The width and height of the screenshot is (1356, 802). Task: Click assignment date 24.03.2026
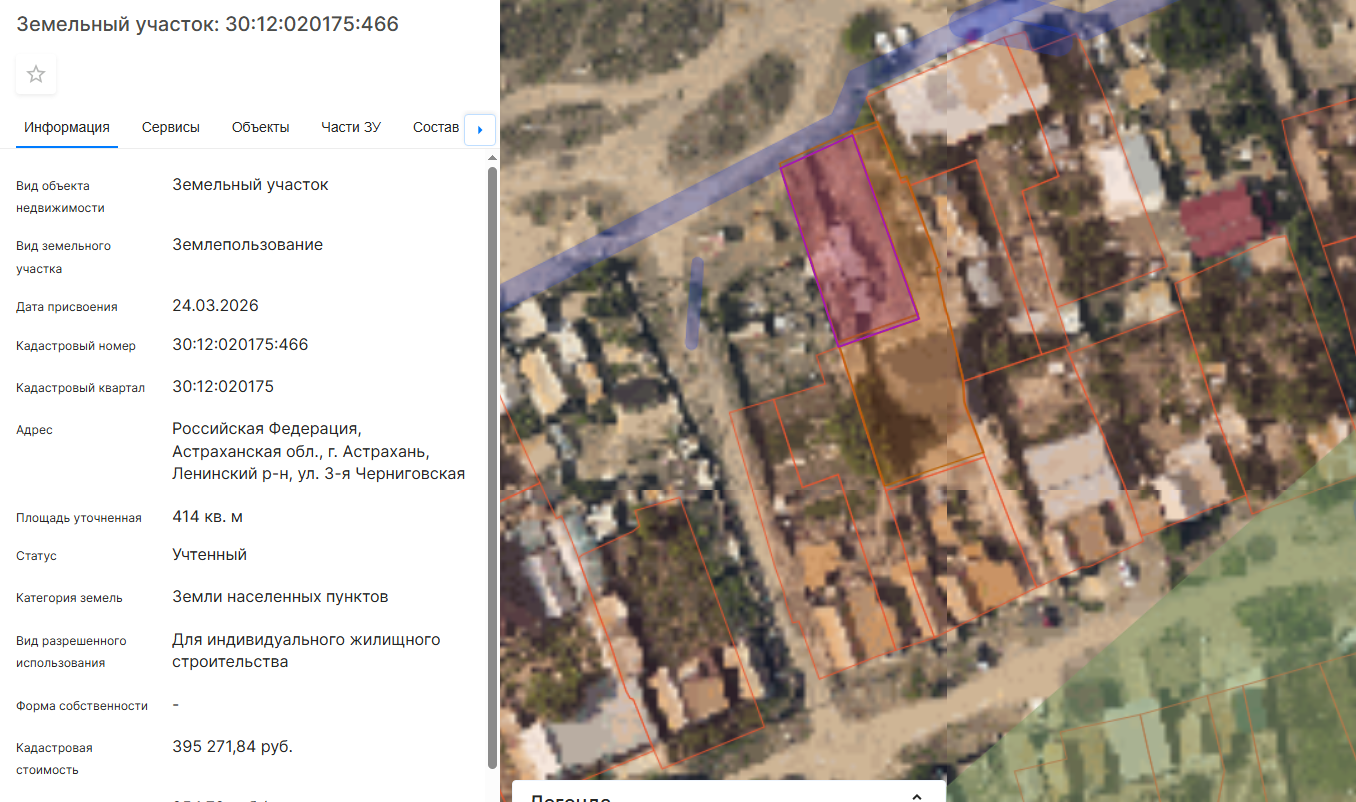click(x=215, y=306)
